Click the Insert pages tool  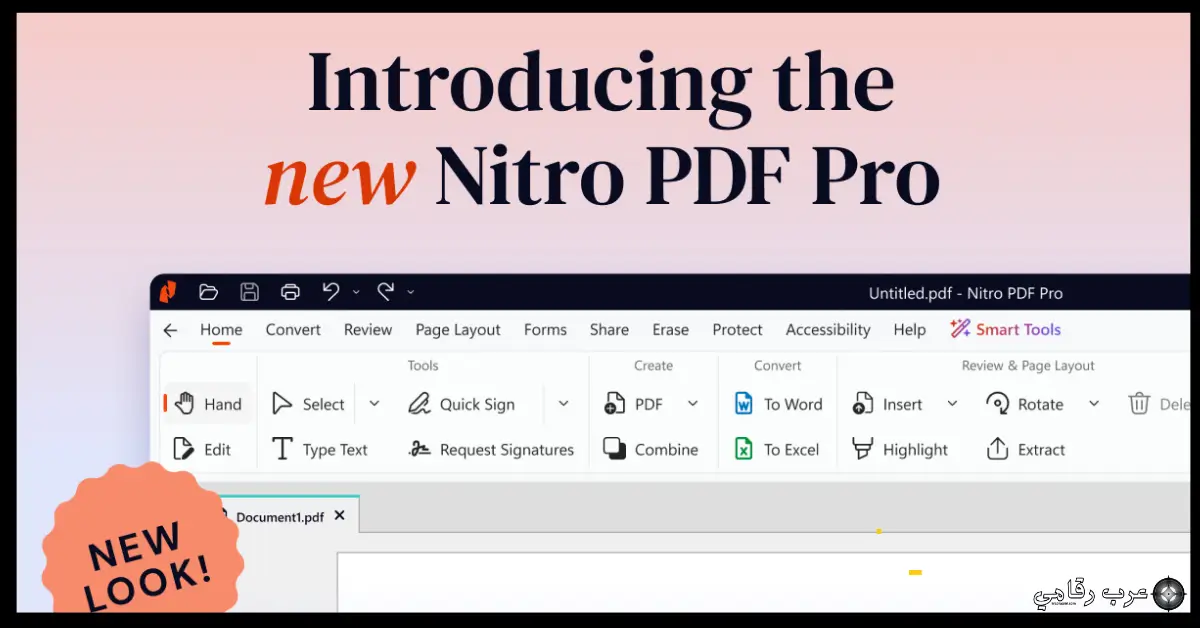(x=887, y=404)
